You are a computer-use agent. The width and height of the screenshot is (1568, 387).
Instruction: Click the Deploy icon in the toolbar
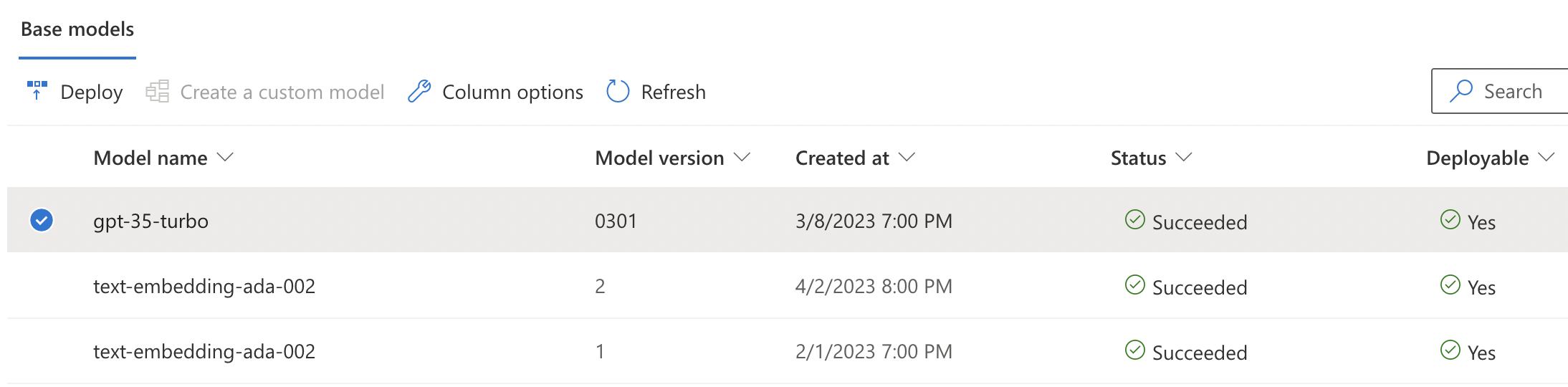(x=37, y=91)
